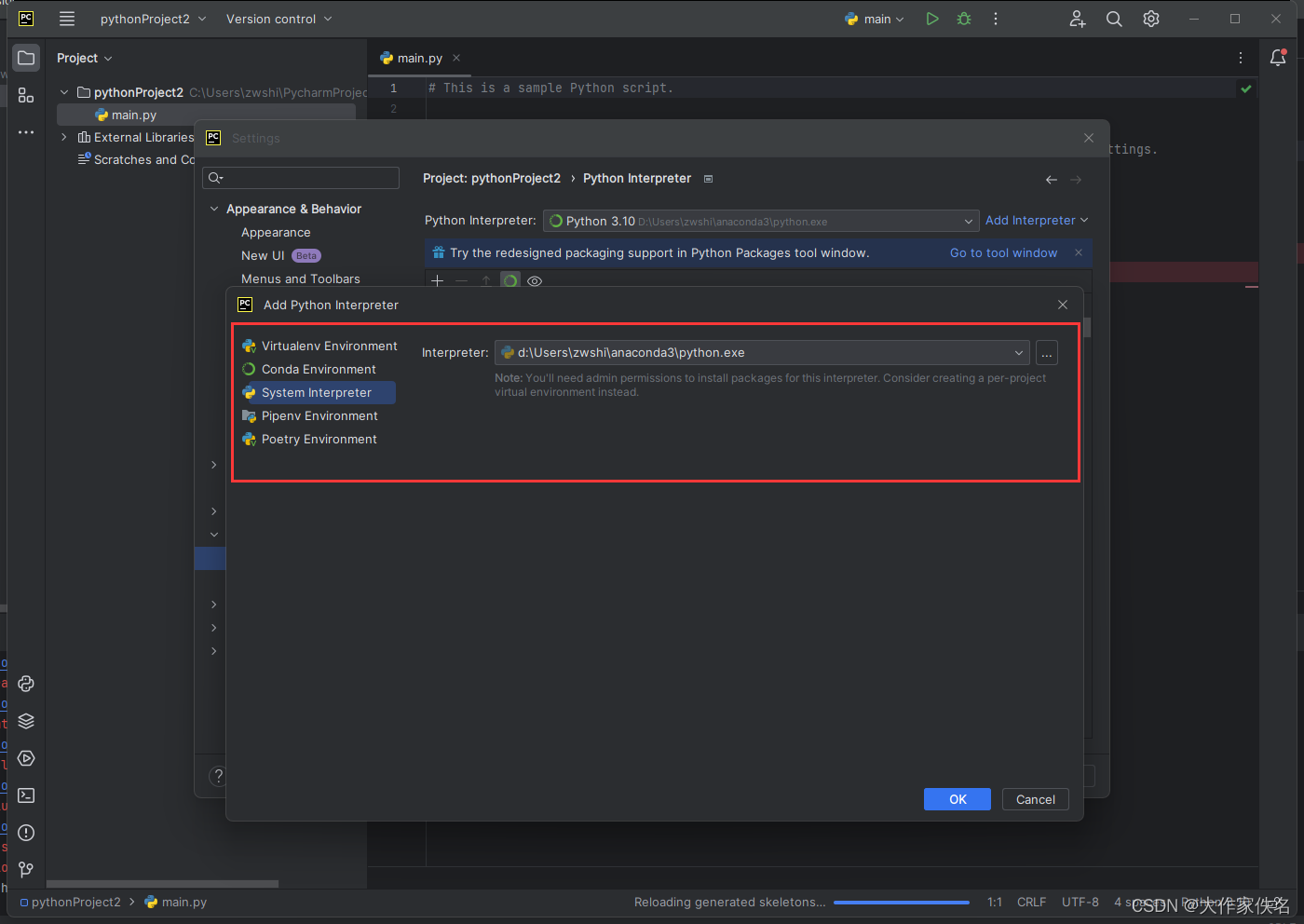
Task: Close the main.py editor tab
Action: [x=456, y=58]
